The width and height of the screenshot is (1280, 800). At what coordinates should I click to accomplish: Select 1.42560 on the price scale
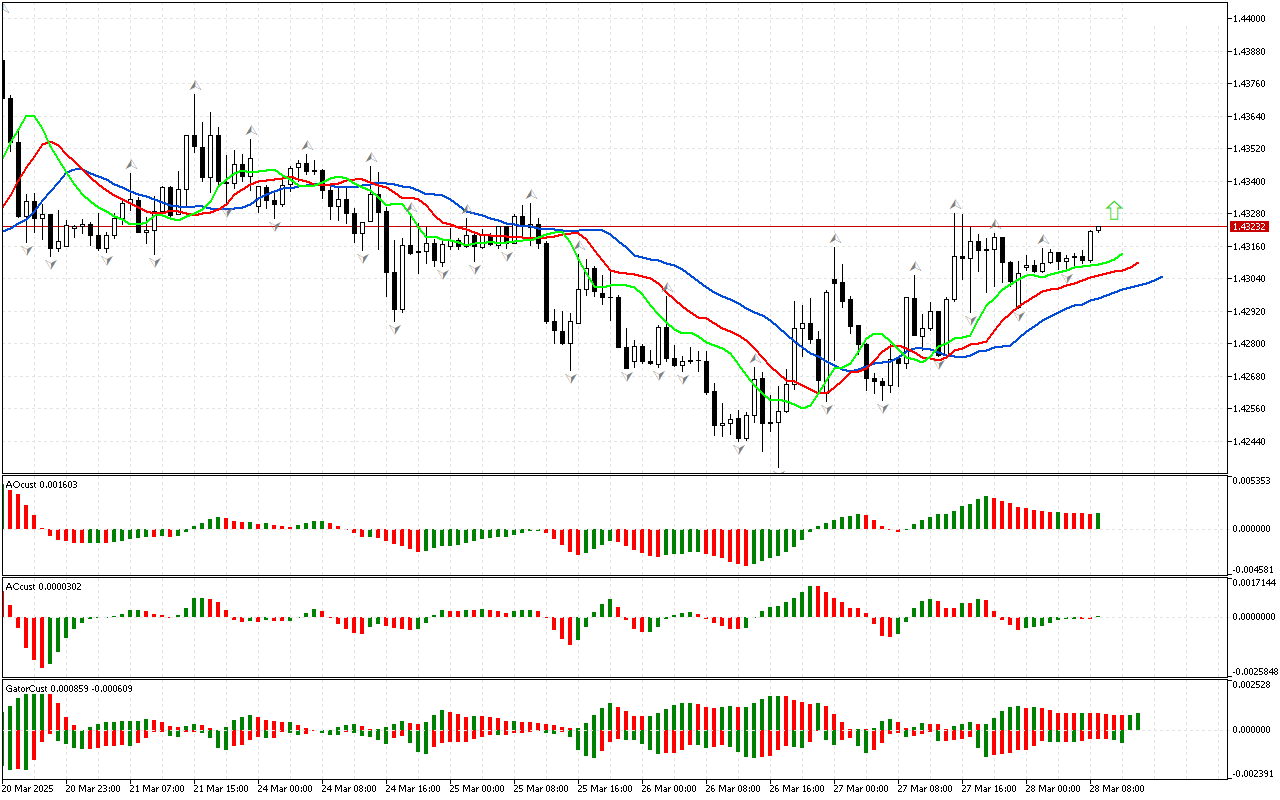pyautogui.click(x=1250, y=409)
